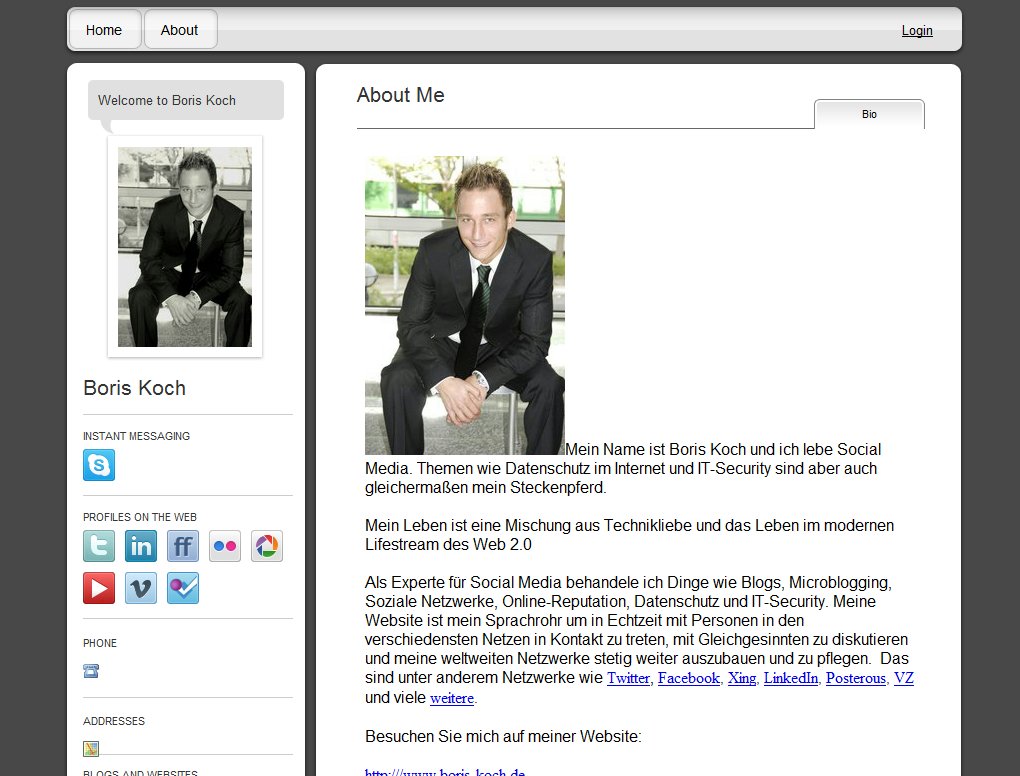
Task: Open the LinkedIn text link in bio
Action: (790, 678)
